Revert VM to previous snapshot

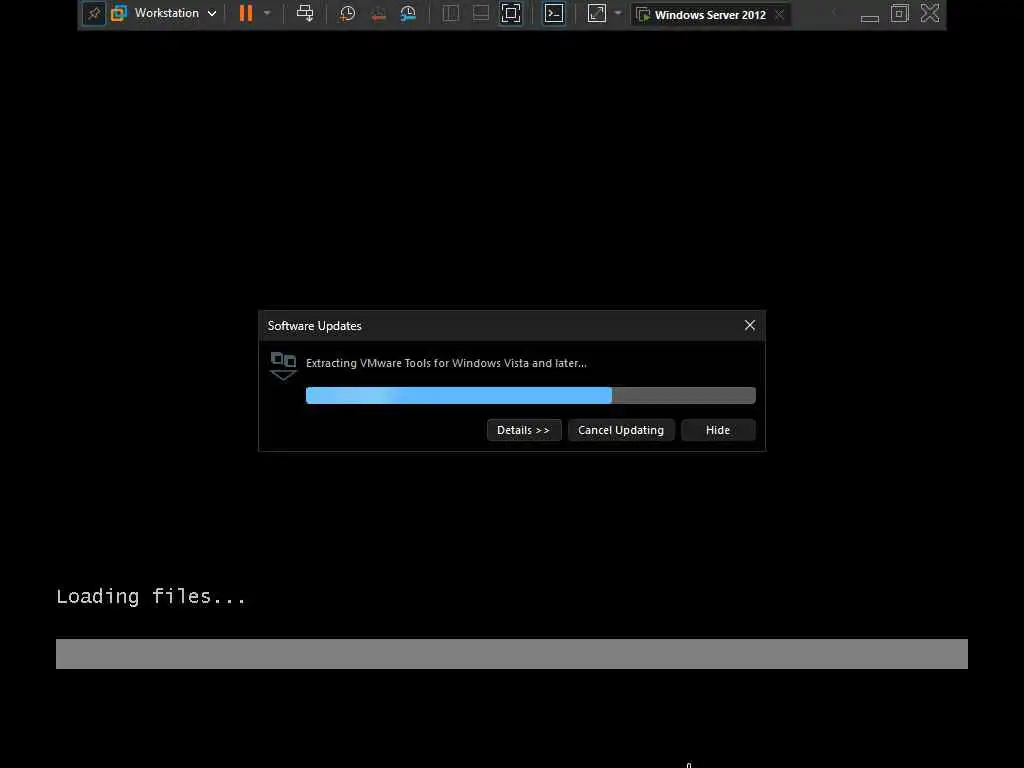(x=378, y=13)
